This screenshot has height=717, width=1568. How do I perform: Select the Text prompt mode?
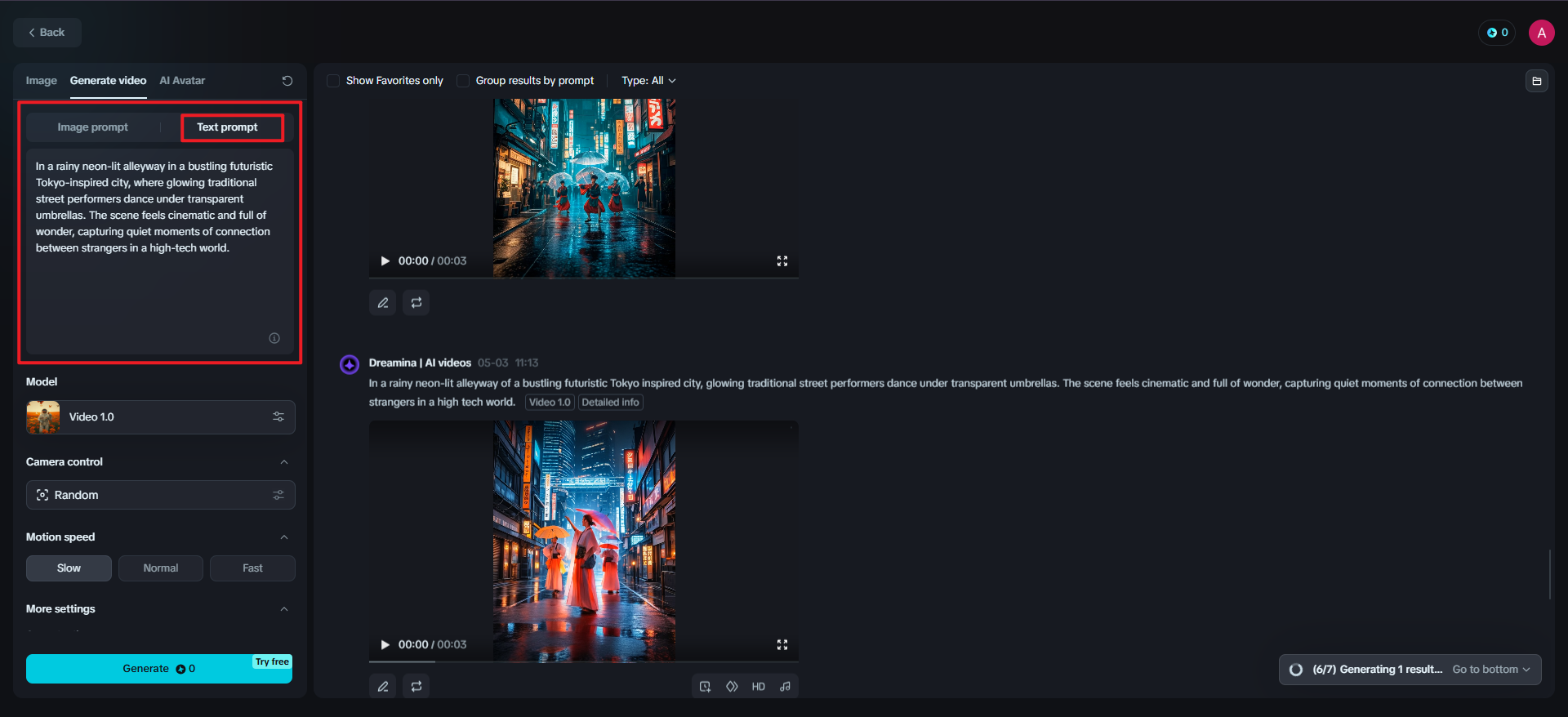click(x=227, y=127)
